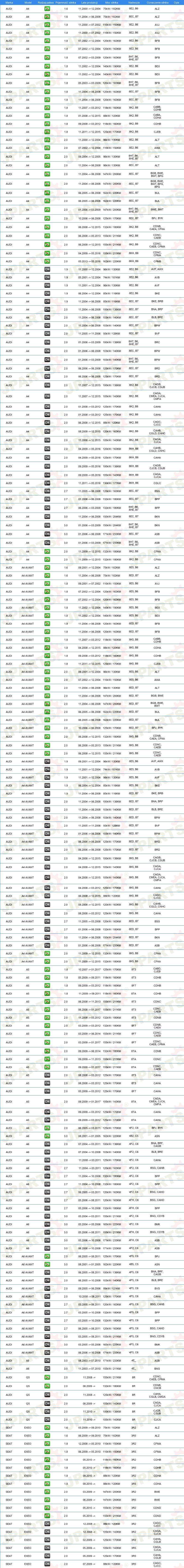This screenshot has height=1568, width=184.
Task: Click PB fuel icon in A4 8E2 ALZ row
Action: tap(47, 9)
